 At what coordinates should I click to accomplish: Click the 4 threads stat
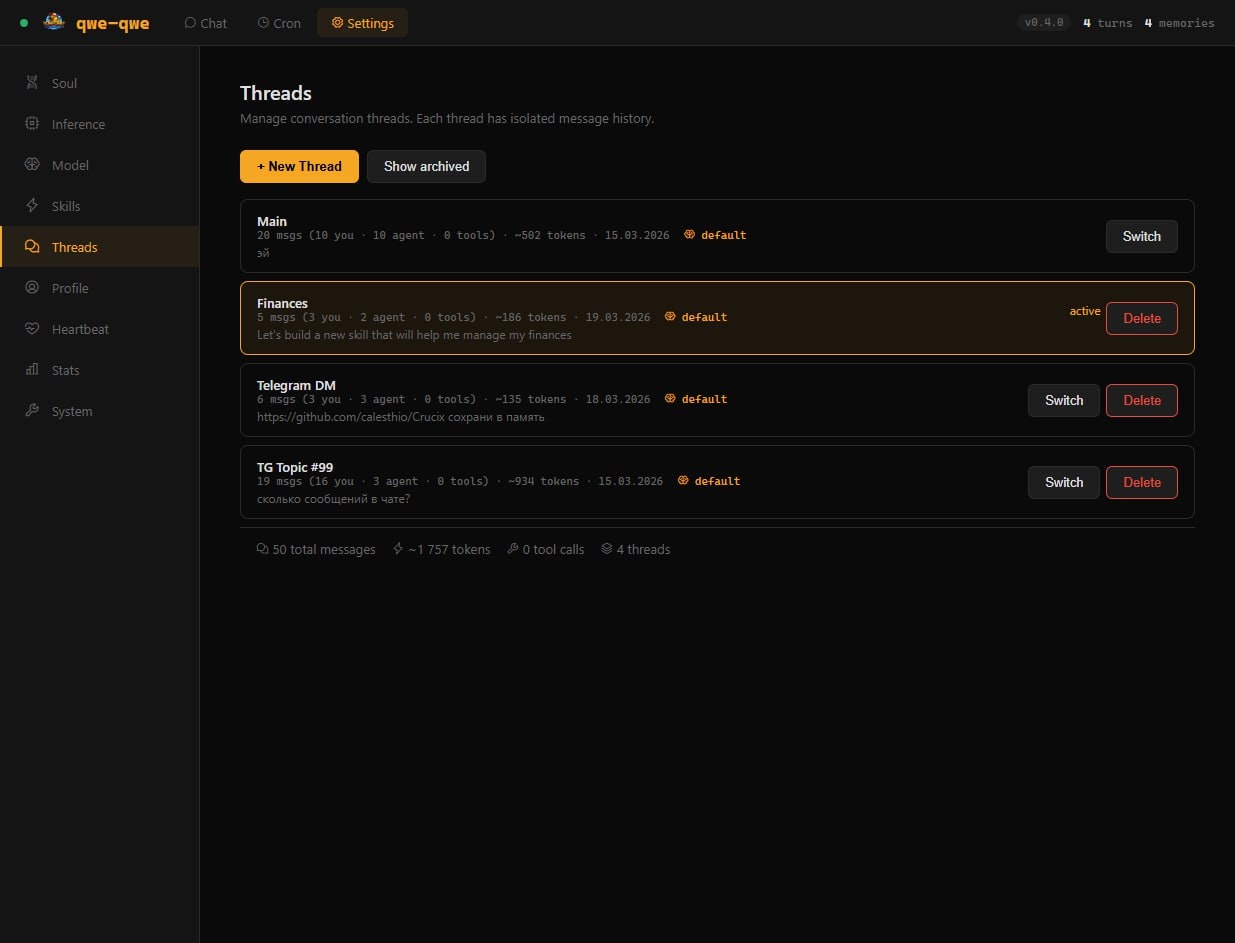pos(636,549)
